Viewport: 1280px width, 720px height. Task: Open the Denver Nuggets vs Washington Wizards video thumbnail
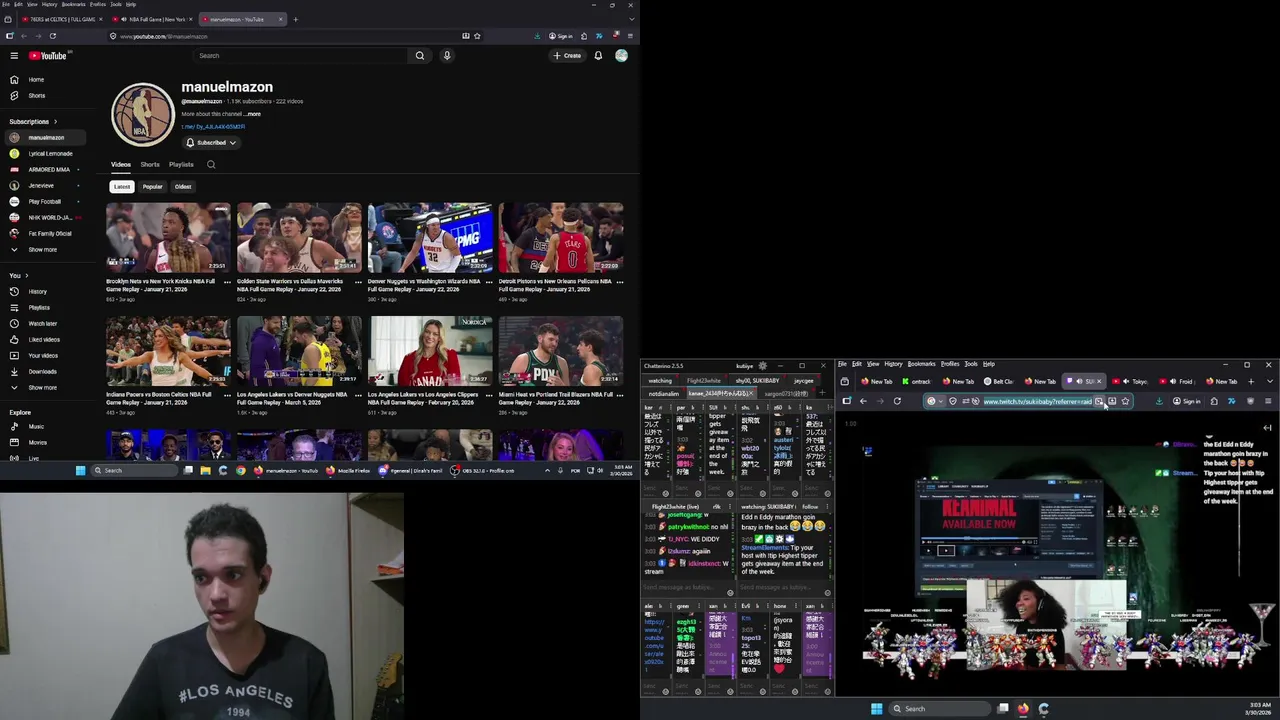pos(430,237)
